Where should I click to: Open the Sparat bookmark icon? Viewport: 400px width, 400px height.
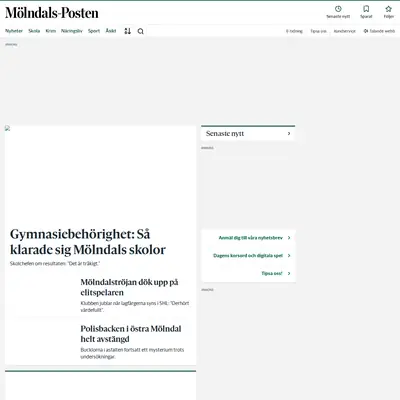tap(366, 9)
